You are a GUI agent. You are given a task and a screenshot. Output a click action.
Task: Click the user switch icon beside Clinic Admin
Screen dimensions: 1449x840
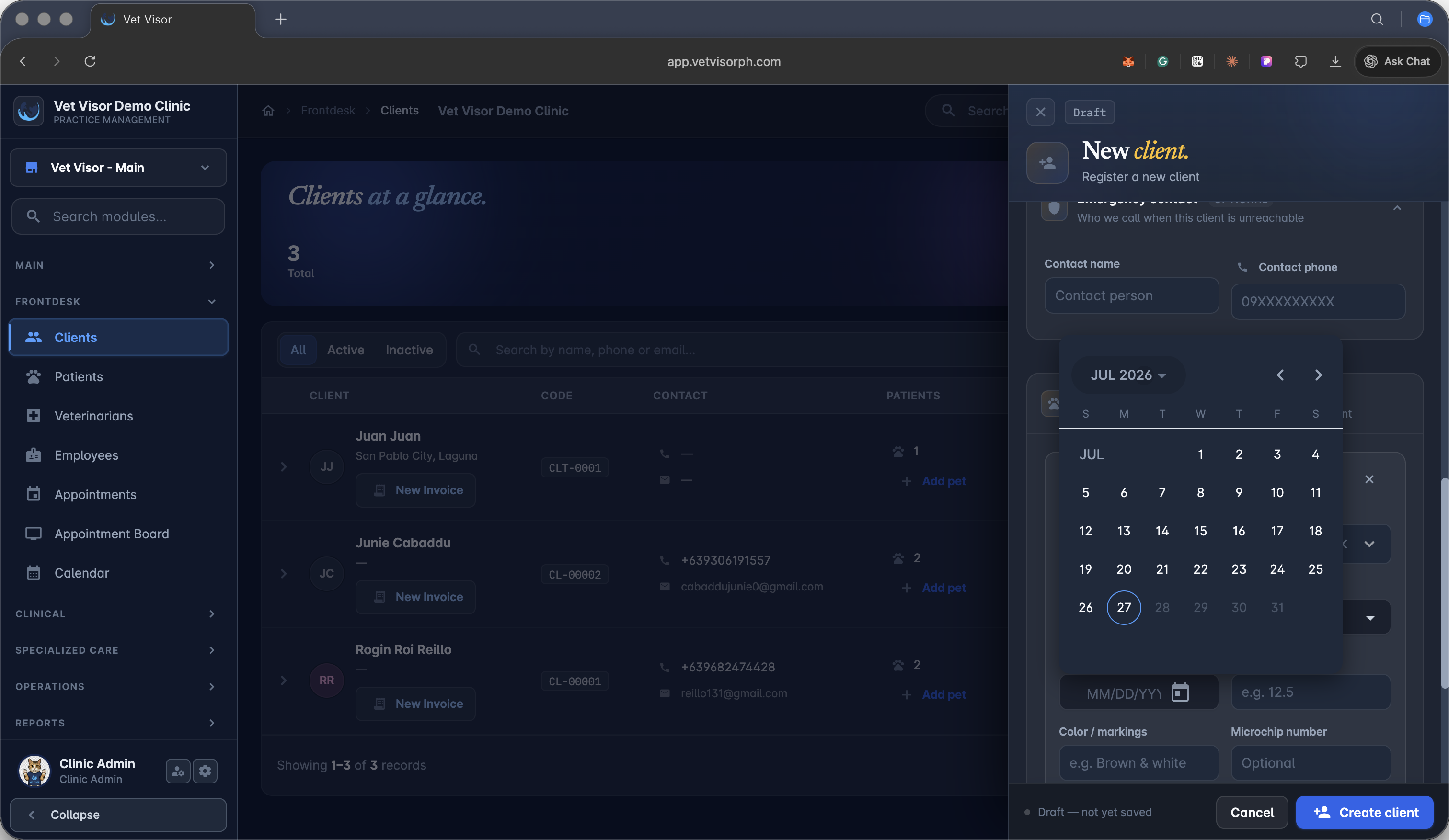point(178,771)
